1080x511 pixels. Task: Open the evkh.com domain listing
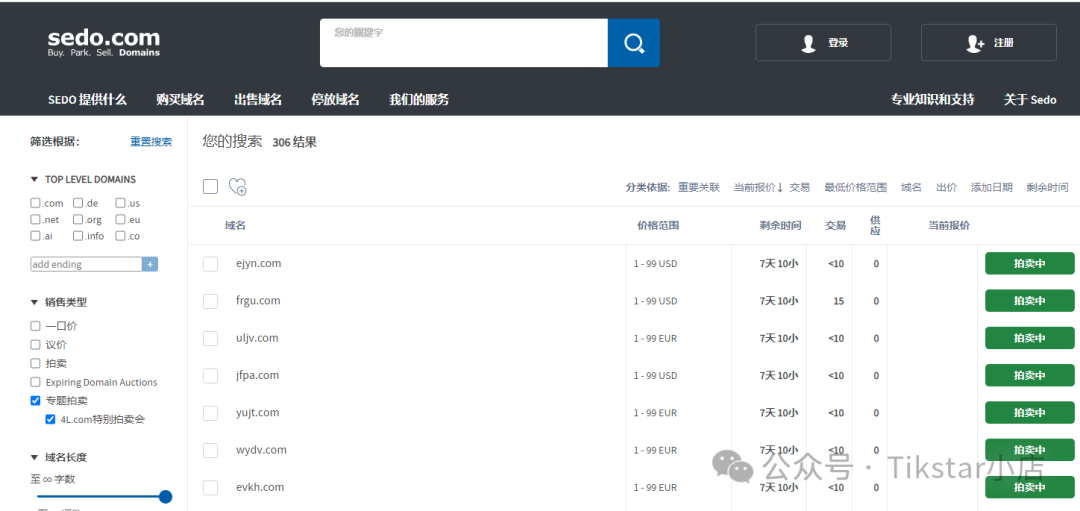click(260, 486)
